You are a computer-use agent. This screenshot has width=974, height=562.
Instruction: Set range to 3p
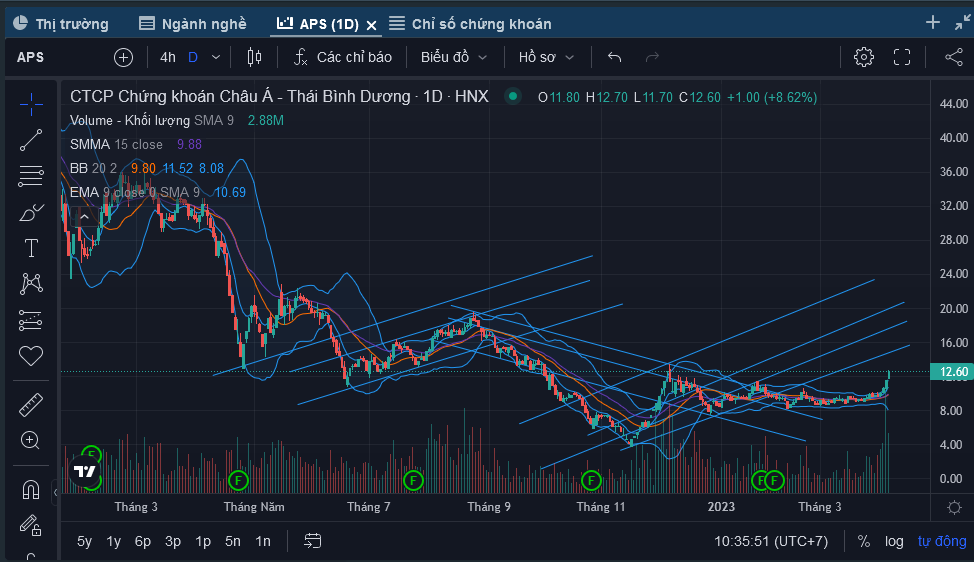(x=173, y=542)
